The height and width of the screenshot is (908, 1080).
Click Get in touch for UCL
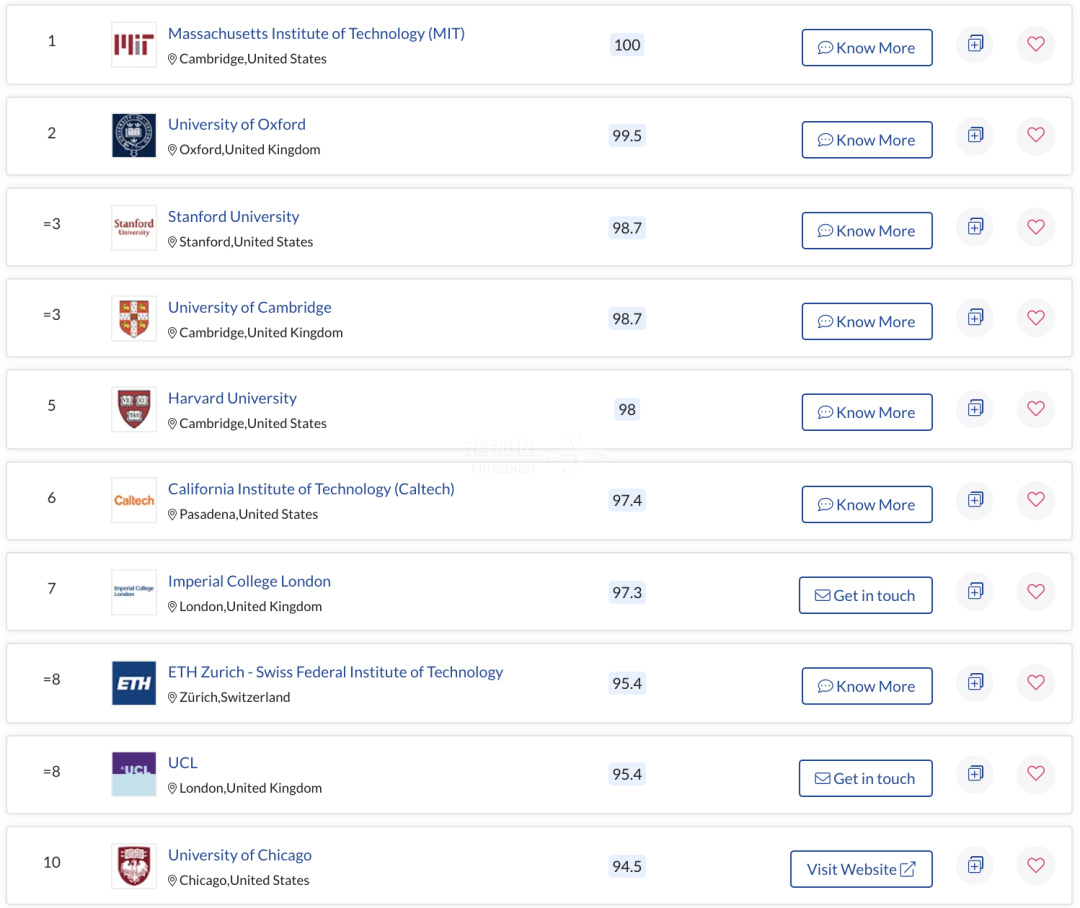[x=865, y=778]
